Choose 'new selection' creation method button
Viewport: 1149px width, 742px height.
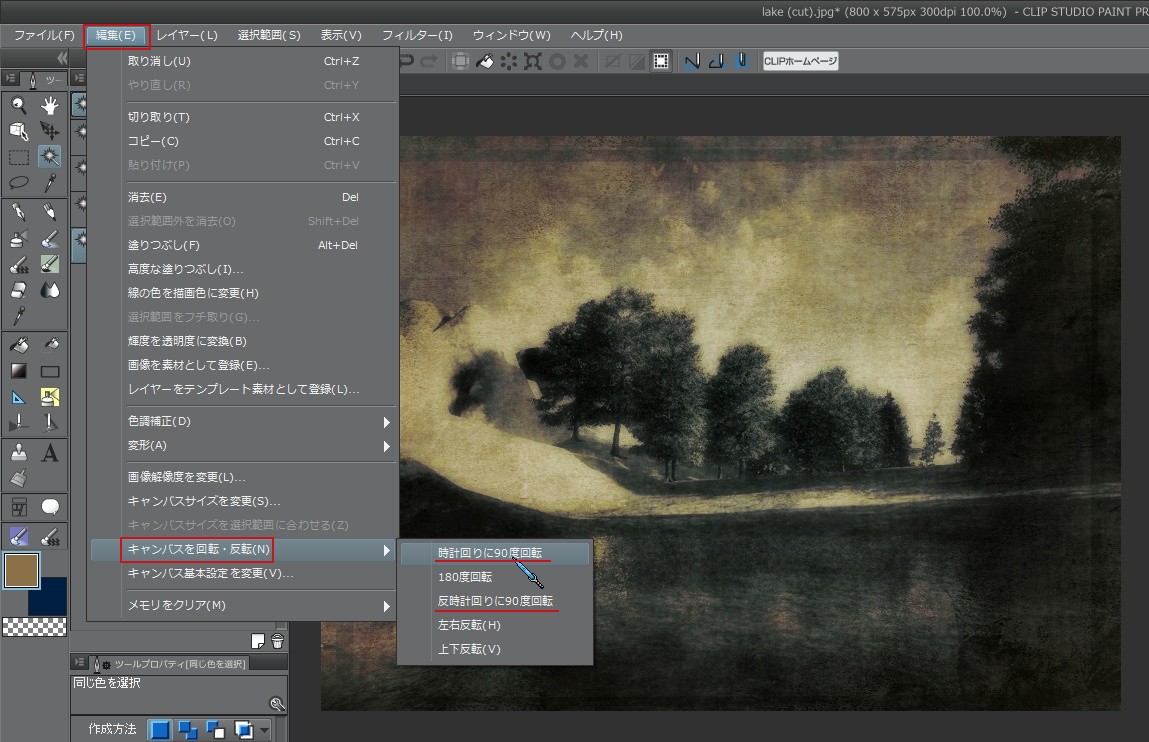tap(160, 729)
